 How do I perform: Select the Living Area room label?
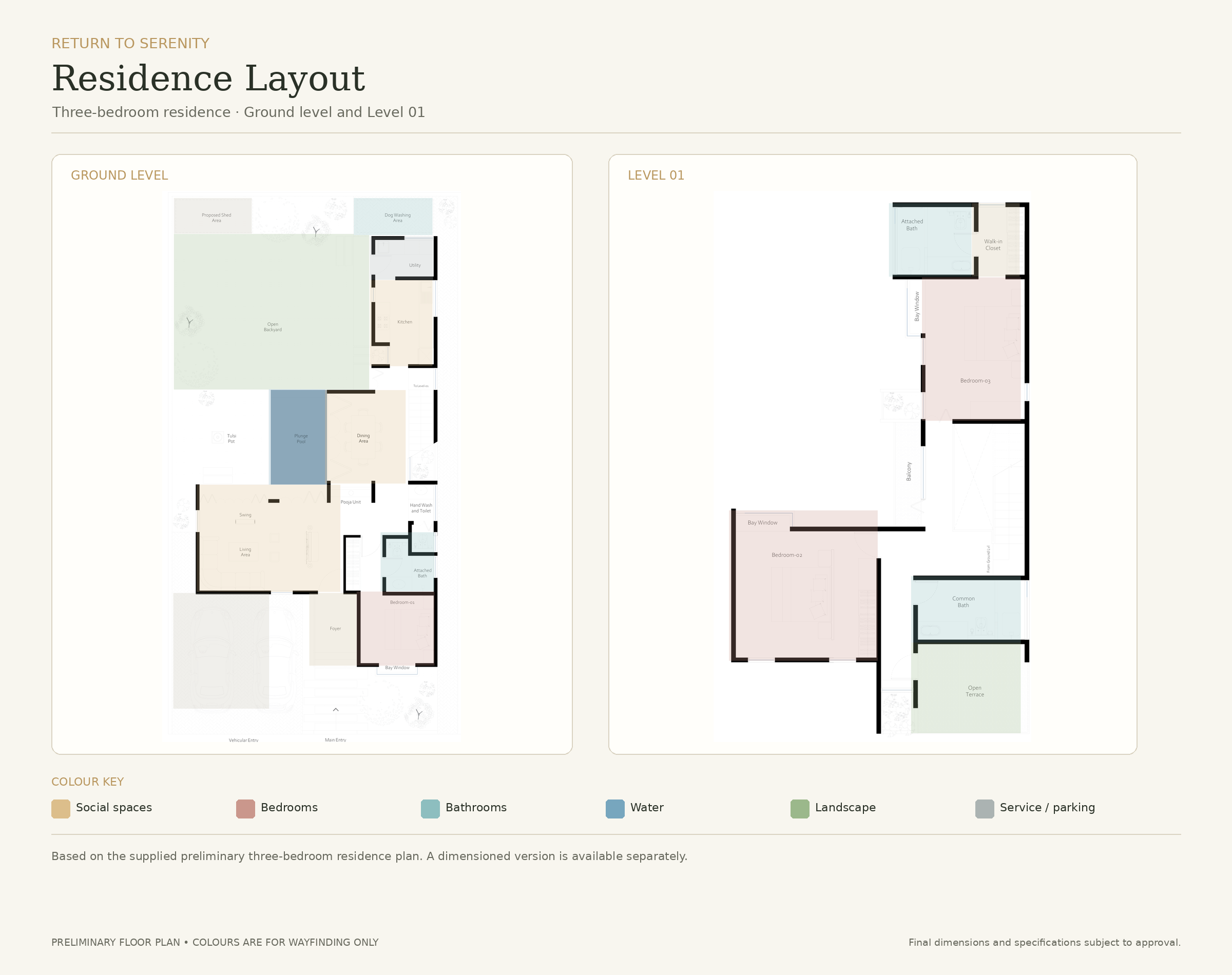(245, 552)
